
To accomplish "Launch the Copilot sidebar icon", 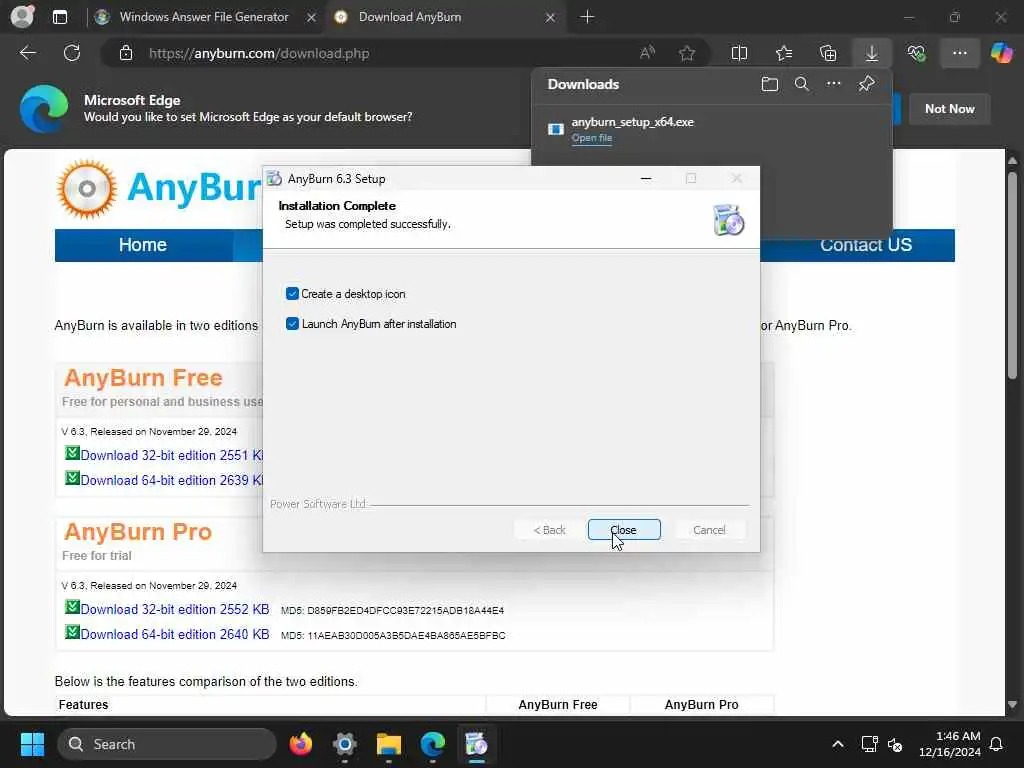I will 1001,54.
